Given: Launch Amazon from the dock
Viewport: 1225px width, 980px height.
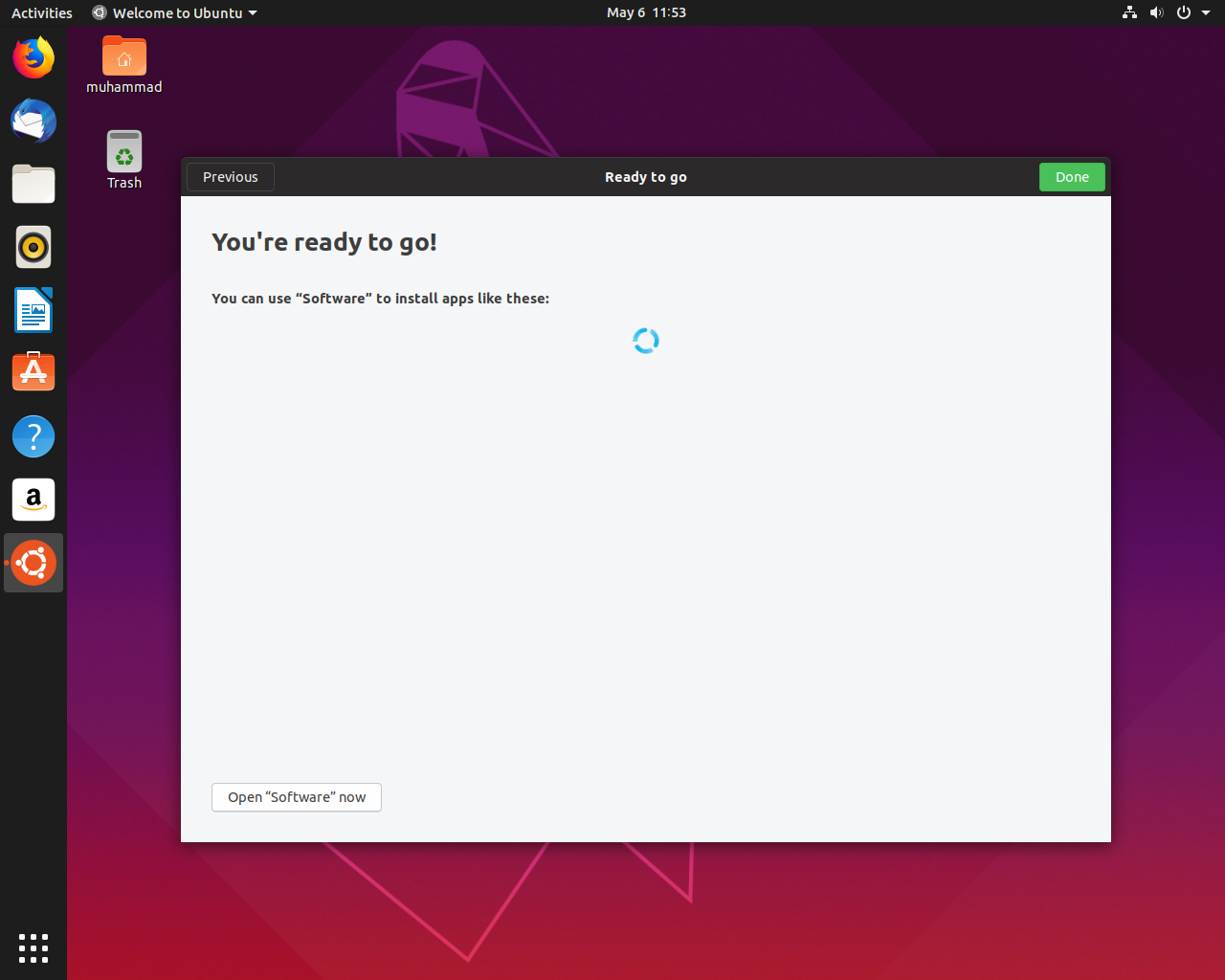Looking at the screenshot, I should [x=33, y=500].
